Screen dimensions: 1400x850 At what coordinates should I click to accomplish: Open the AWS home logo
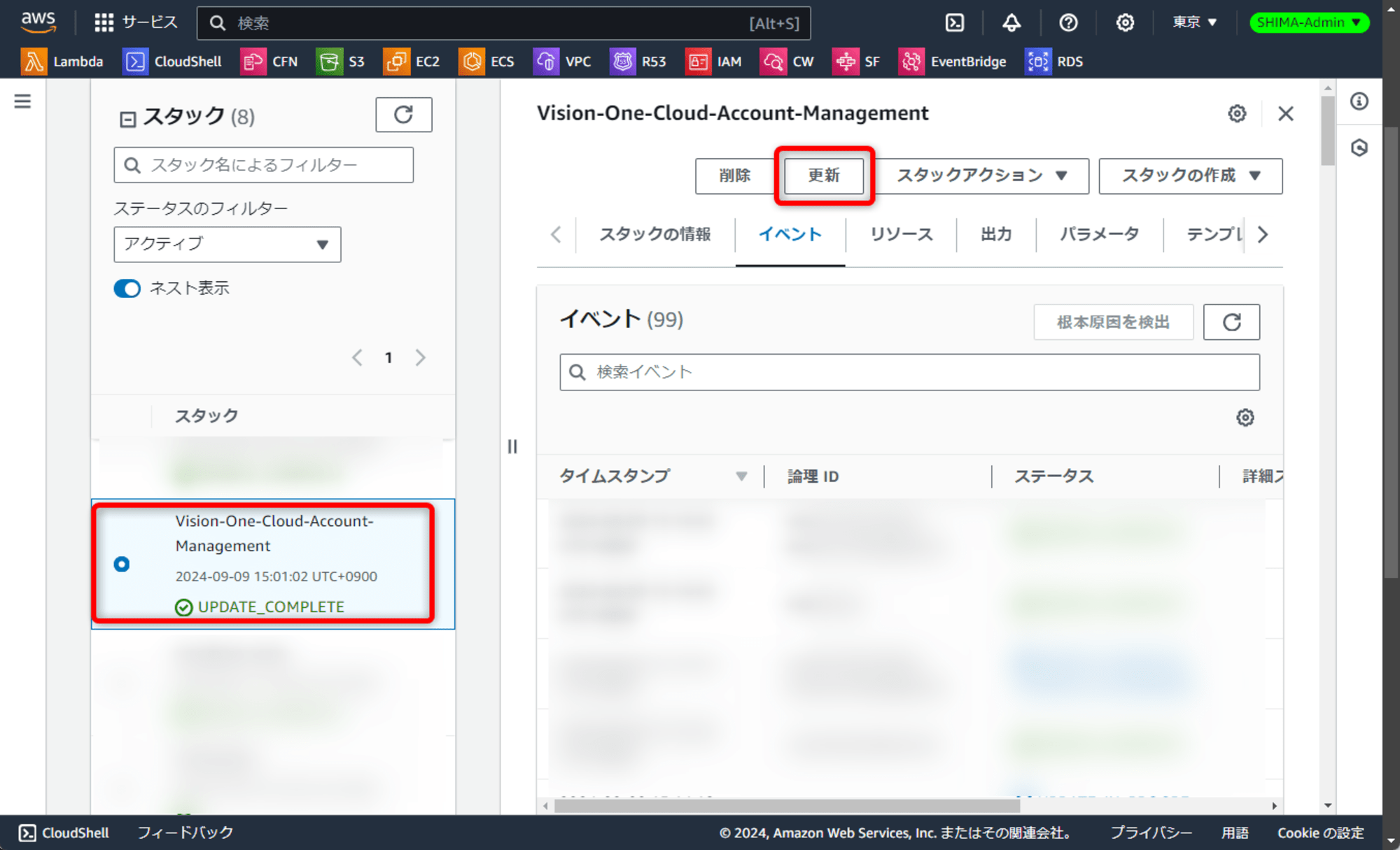38,22
